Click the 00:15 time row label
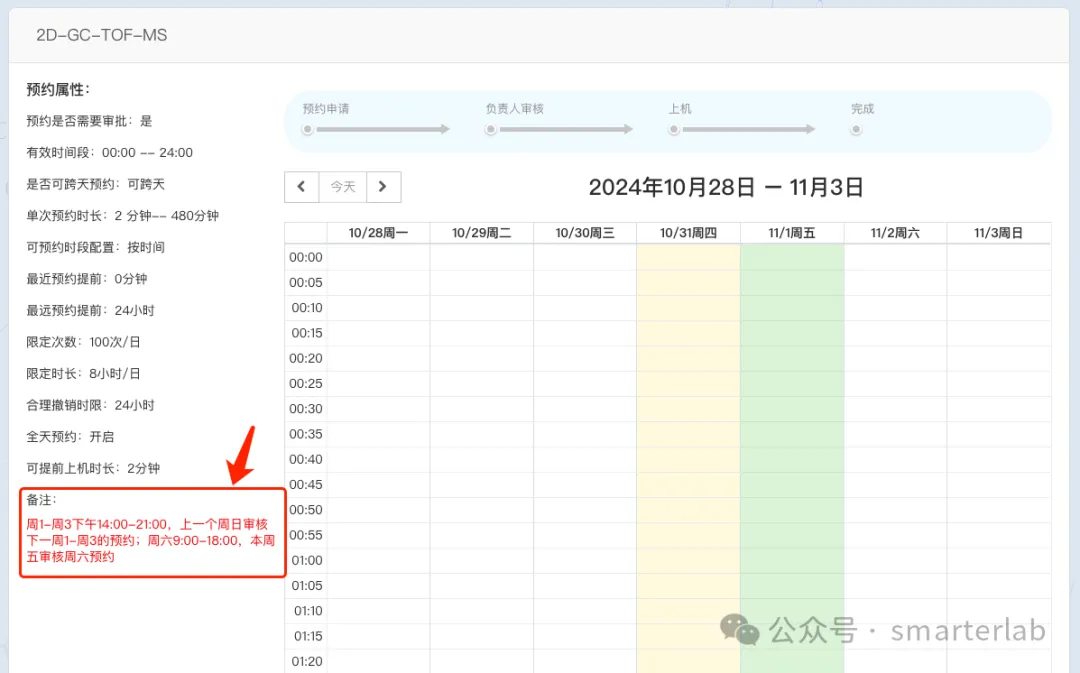The height and width of the screenshot is (673, 1080). [x=307, y=333]
